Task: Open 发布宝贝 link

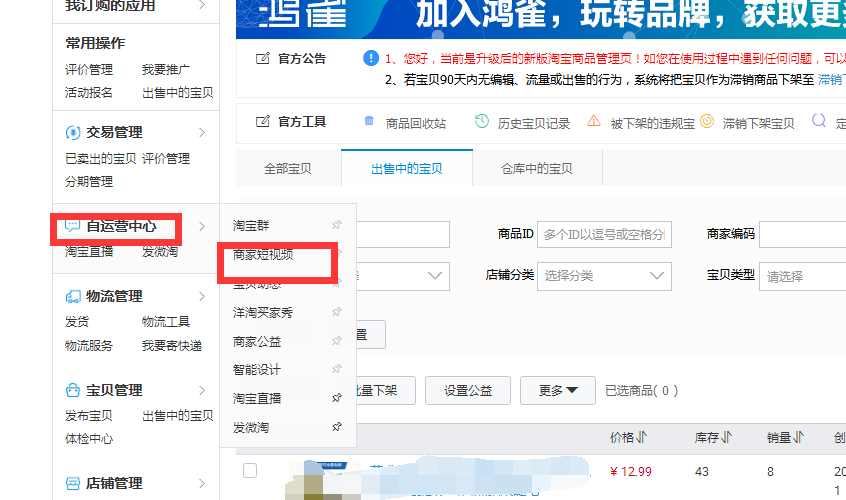Action: click(x=89, y=416)
